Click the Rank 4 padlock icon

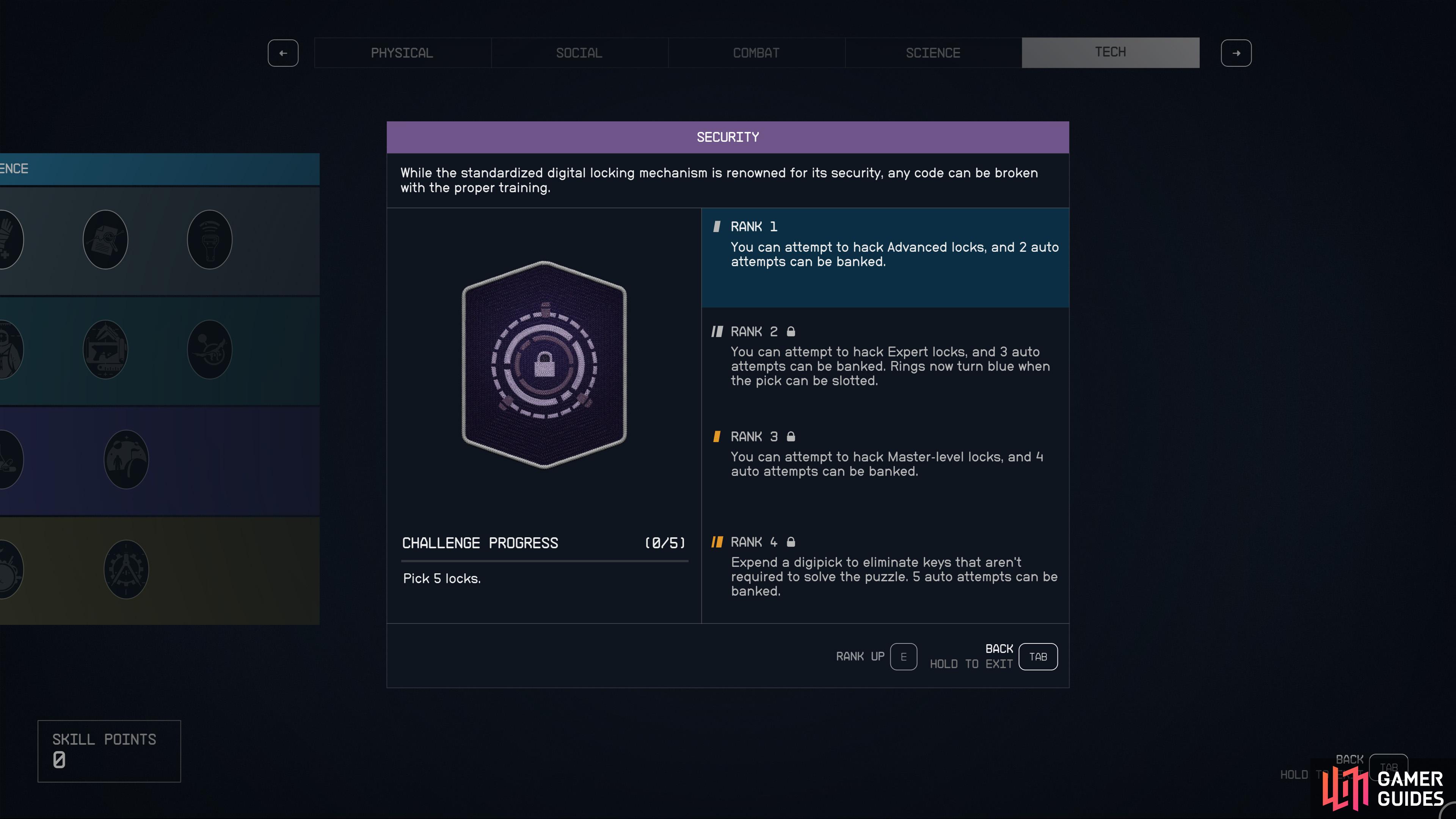[791, 541]
